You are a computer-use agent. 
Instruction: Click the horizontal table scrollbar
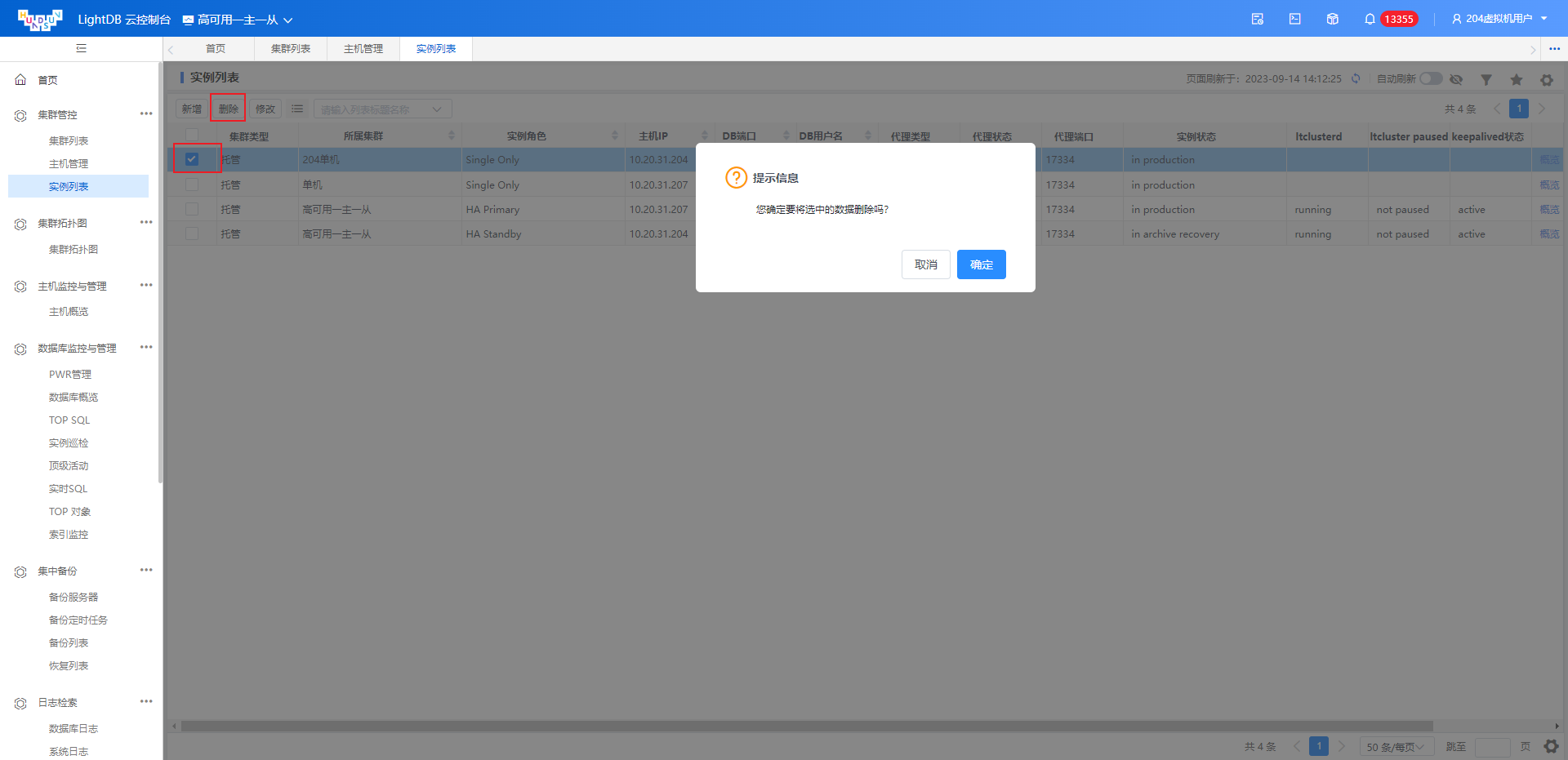(x=807, y=726)
